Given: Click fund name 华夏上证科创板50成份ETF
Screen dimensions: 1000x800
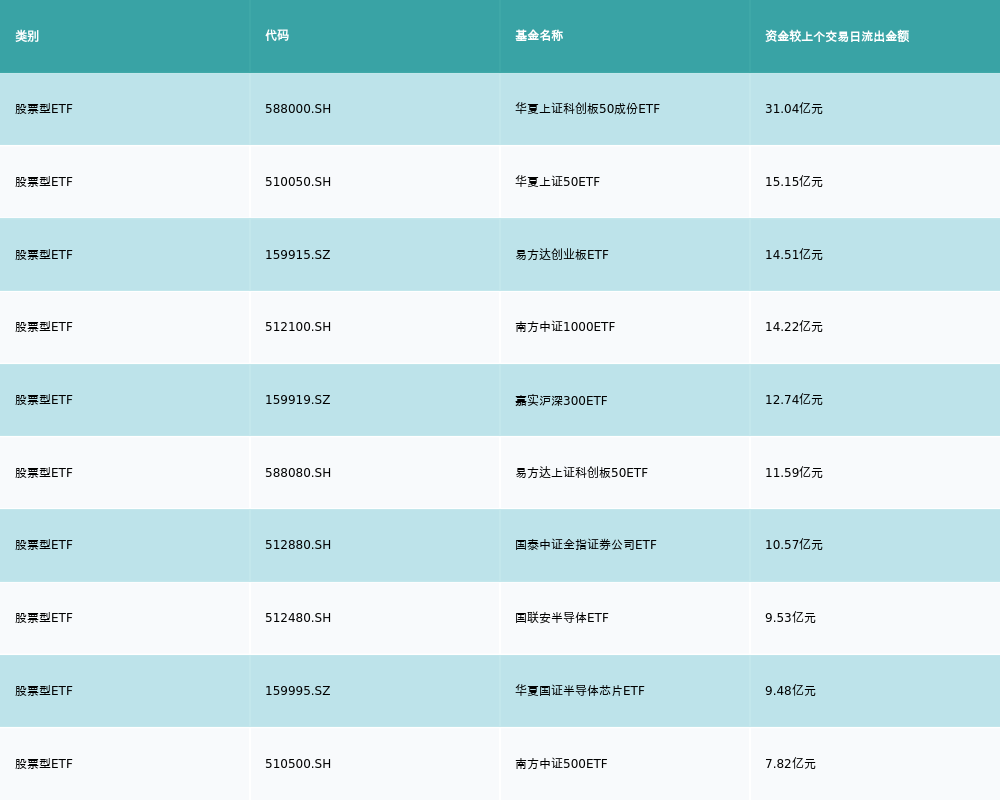Looking at the screenshot, I should [587, 109].
